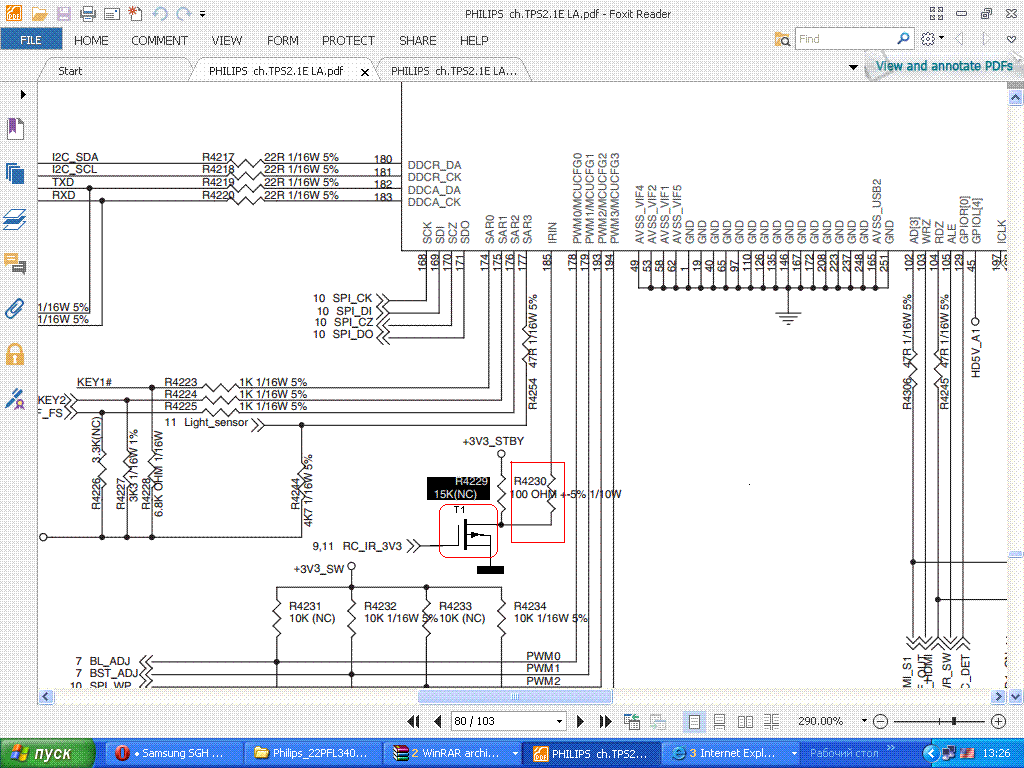The height and width of the screenshot is (768, 1024).
Task: Click the Windows Start button labeled пуск
Action: [47, 754]
